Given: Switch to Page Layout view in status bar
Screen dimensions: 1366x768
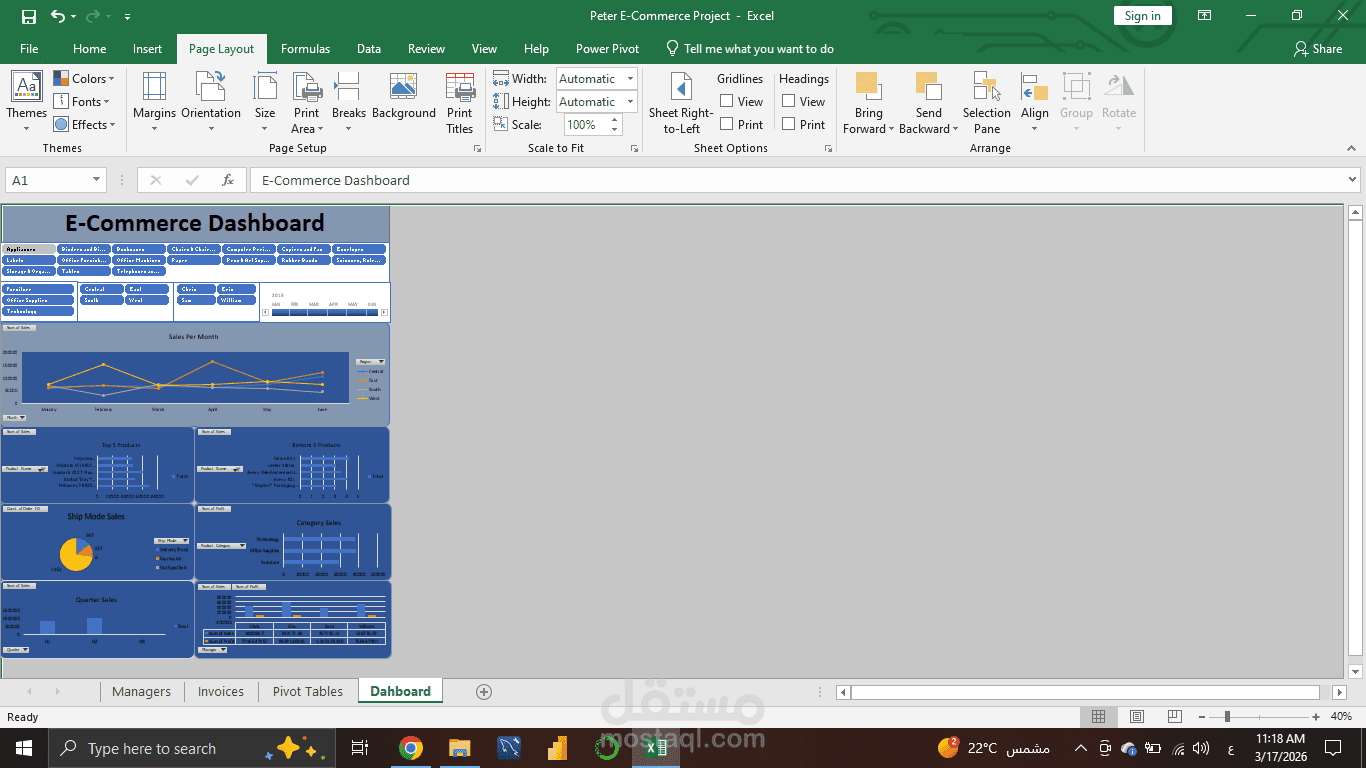Looking at the screenshot, I should coord(1136,717).
